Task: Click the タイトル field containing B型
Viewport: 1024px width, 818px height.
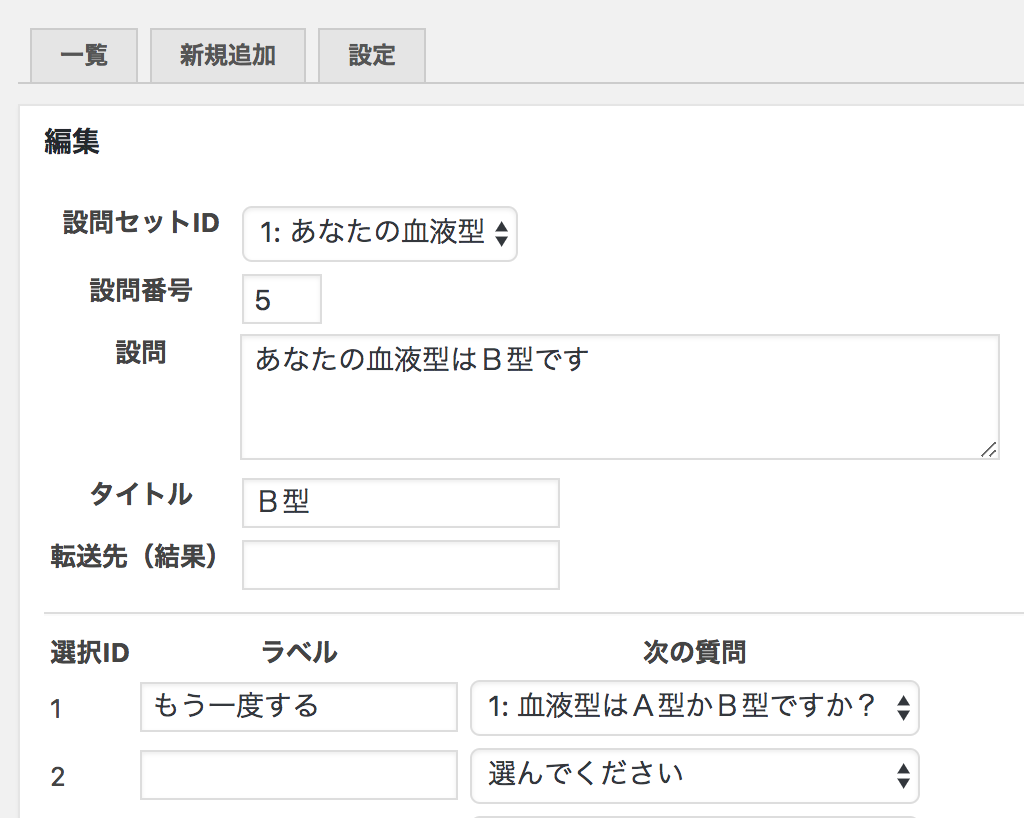Action: click(400, 503)
